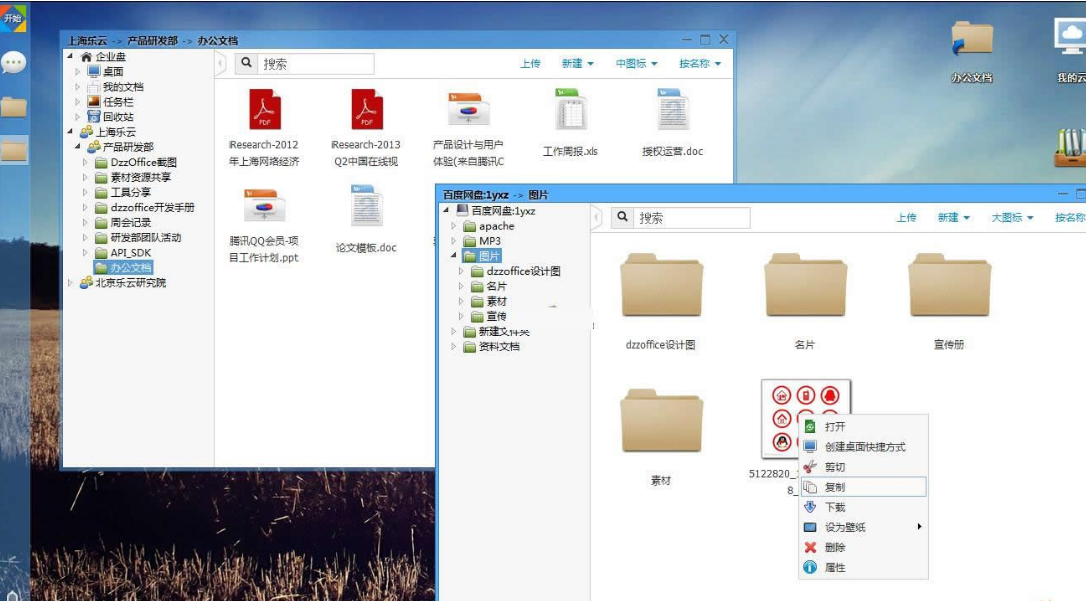Click search magnifier in 百度网盘 window
Image resolution: width=1086 pixels, height=601 pixels.
pos(623,217)
